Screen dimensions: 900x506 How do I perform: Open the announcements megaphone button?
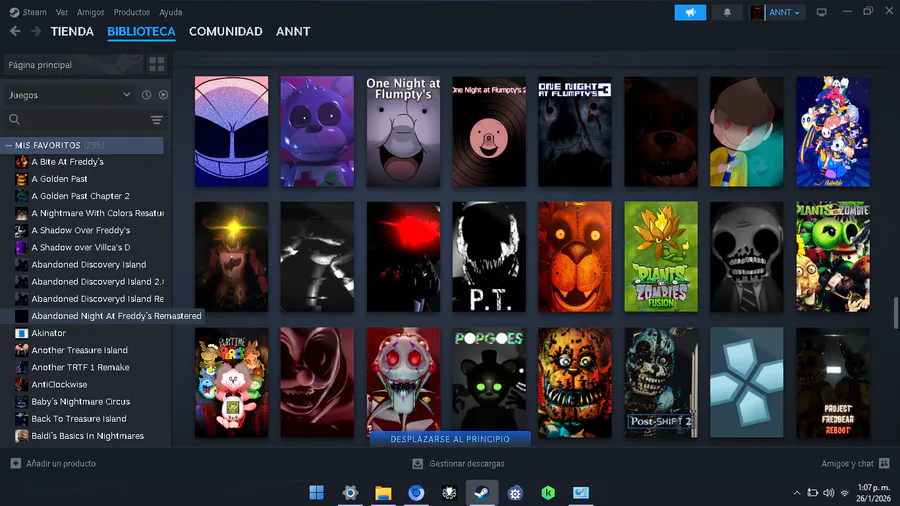pyautogui.click(x=690, y=12)
